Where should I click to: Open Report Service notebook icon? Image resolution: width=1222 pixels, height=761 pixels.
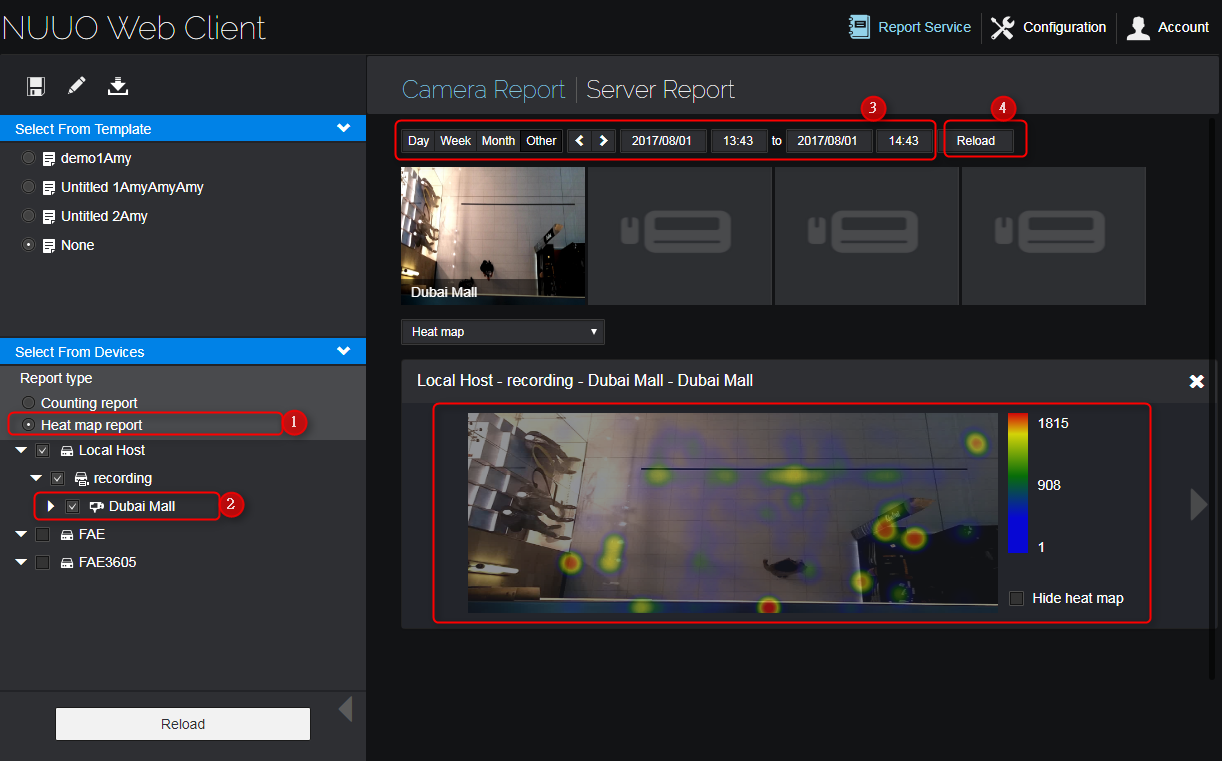[x=859, y=27]
